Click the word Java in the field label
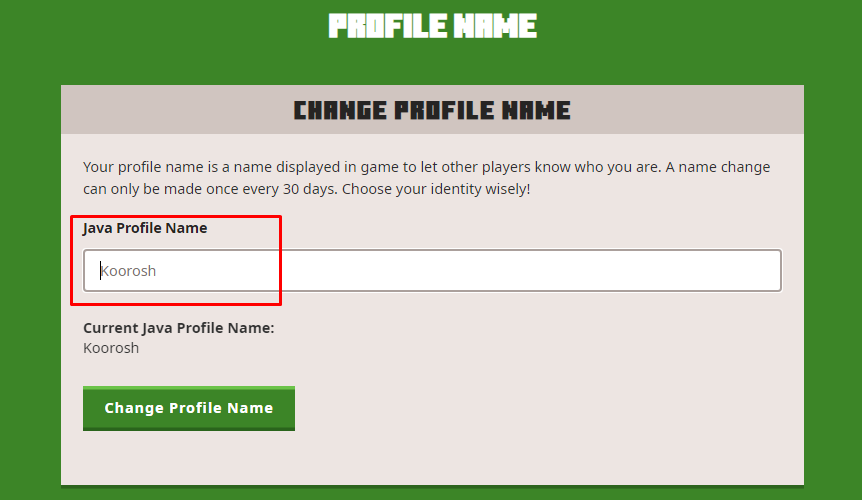The height and width of the screenshot is (500, 862). pyautogui.click(x=98, y=228)
